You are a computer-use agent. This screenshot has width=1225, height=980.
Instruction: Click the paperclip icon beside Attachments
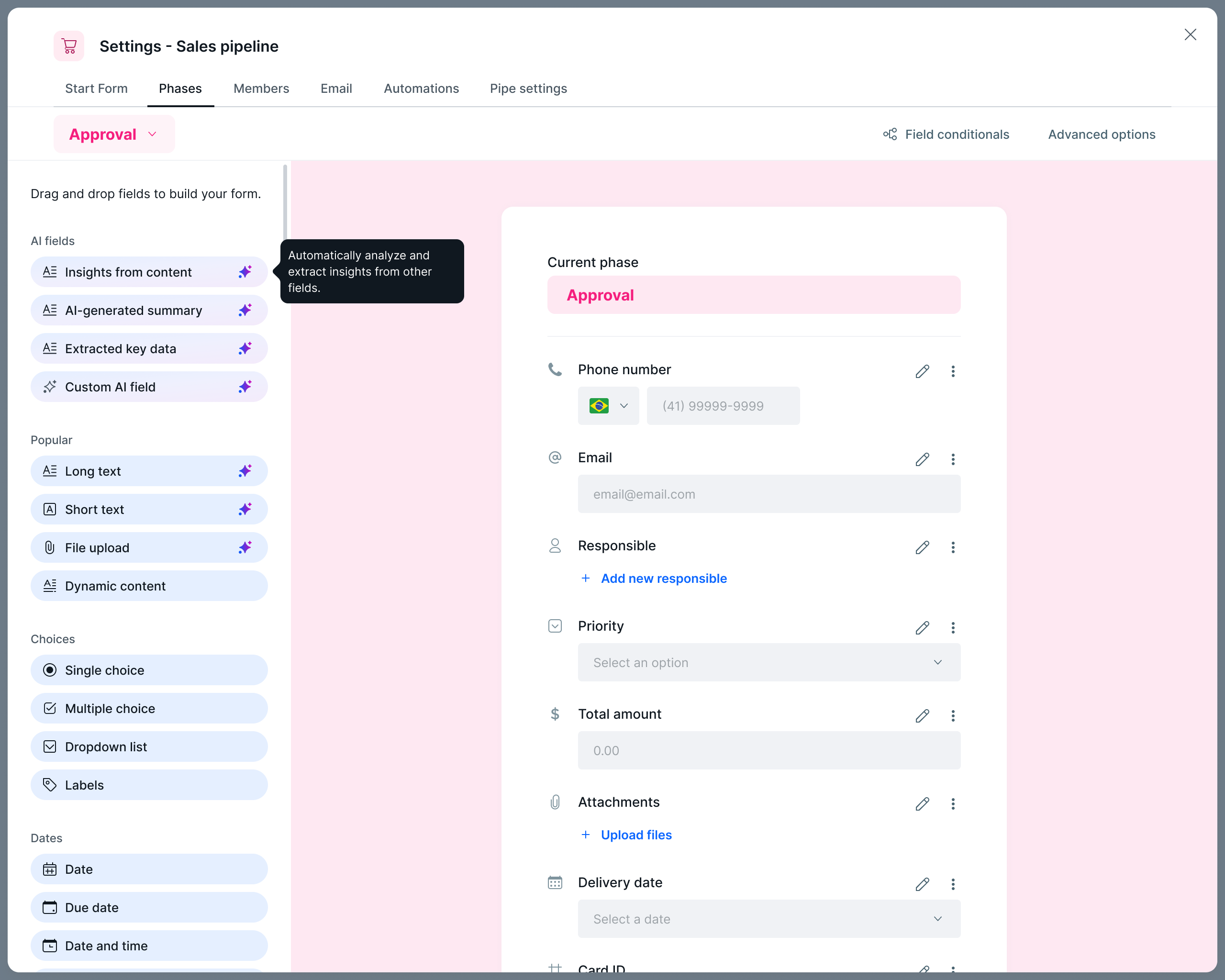tap(555, 802)
